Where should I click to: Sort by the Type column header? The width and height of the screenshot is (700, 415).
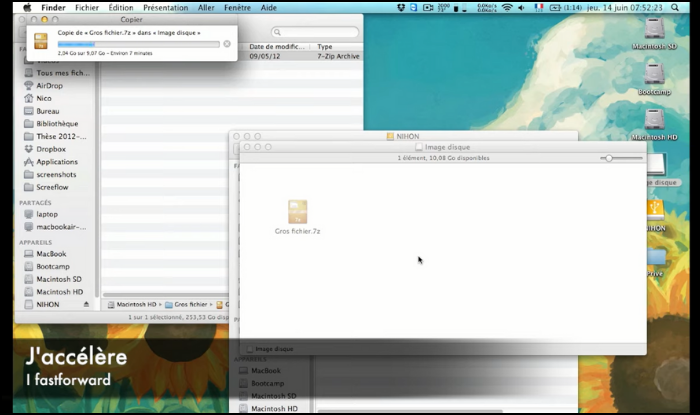point(325,47)
